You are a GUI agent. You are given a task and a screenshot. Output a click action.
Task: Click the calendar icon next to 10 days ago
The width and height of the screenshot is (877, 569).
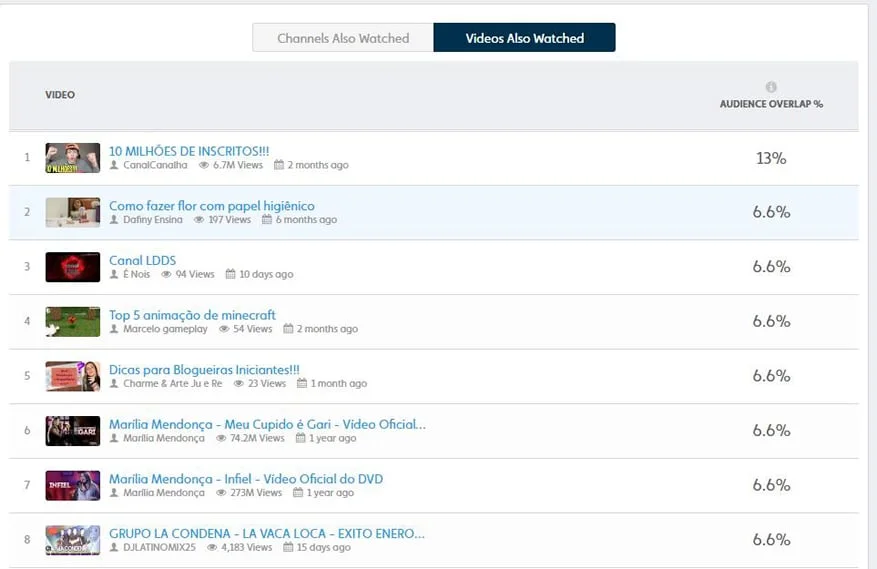pos(231,274)
